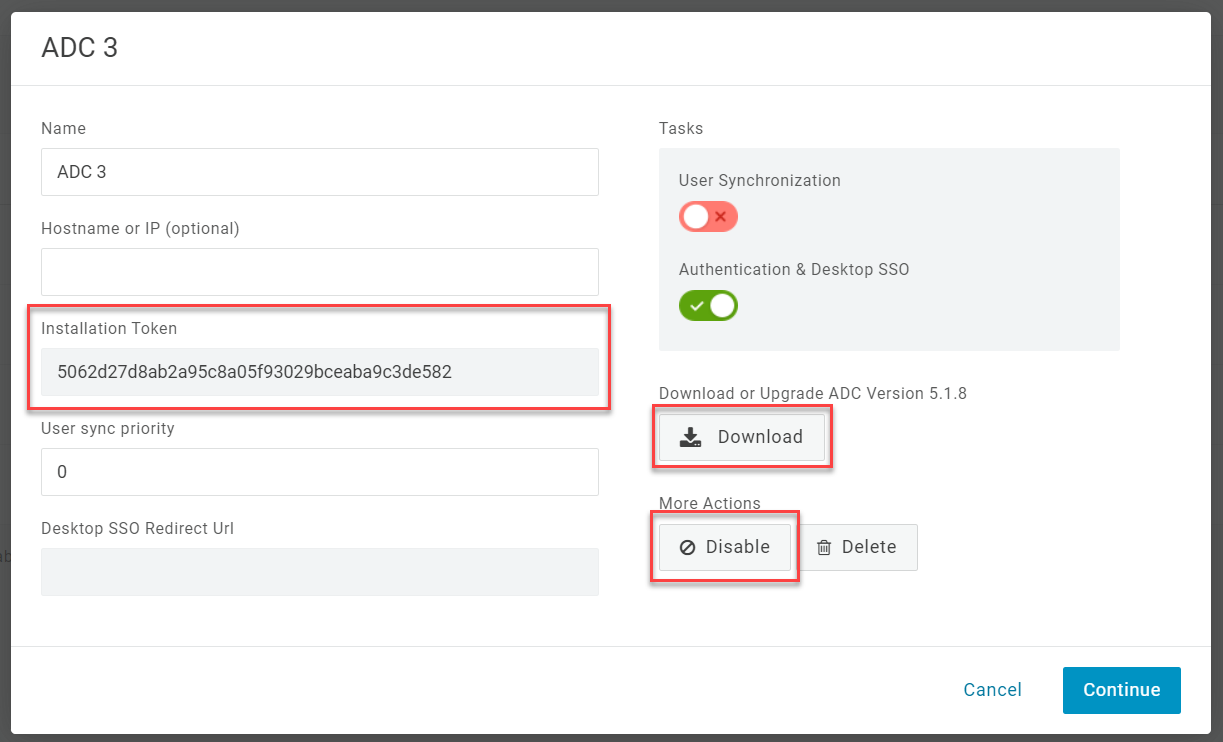The height and width of the screenshot is (742, 1223).
Task: Click the download arrow icon on Download button
Action: pos(691,437)
